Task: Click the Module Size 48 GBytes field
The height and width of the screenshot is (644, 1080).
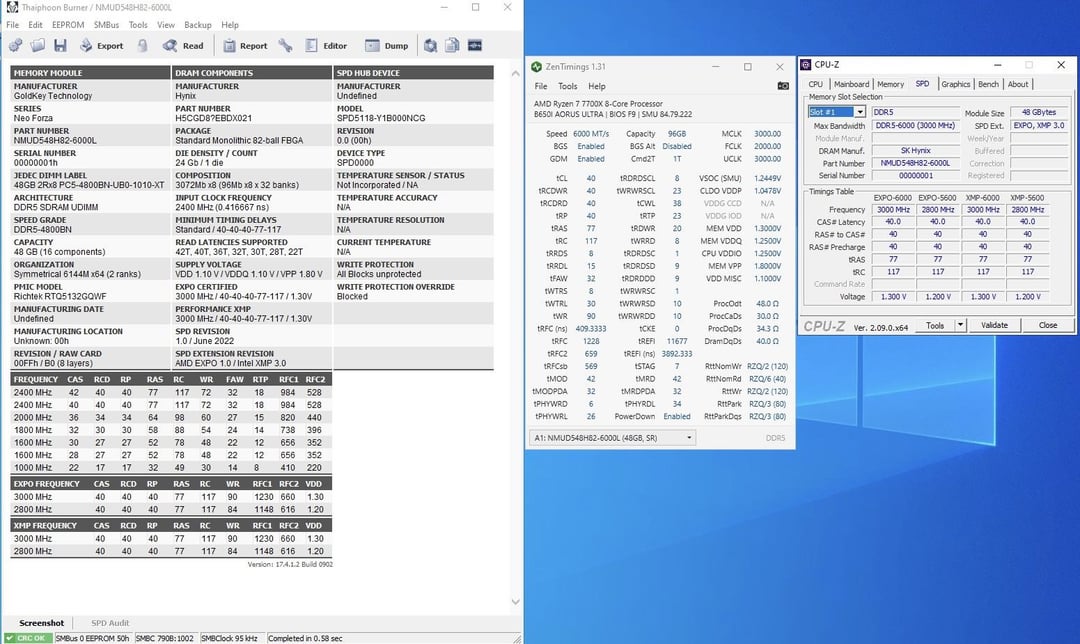Action: point(1039,112)
